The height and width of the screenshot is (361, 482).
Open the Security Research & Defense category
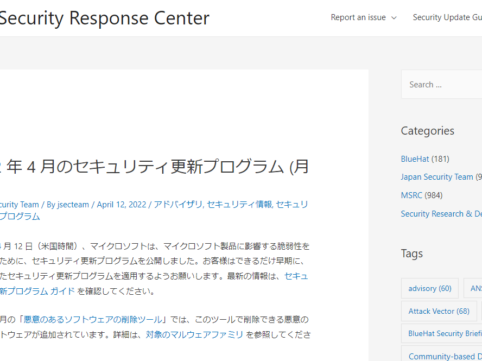click(441, 214)
